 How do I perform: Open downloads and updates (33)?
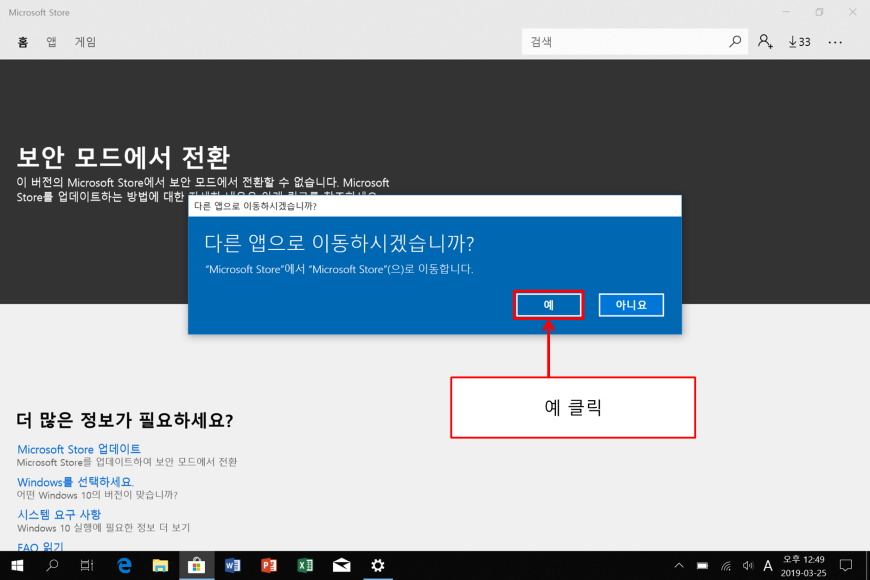coord(800,42)
